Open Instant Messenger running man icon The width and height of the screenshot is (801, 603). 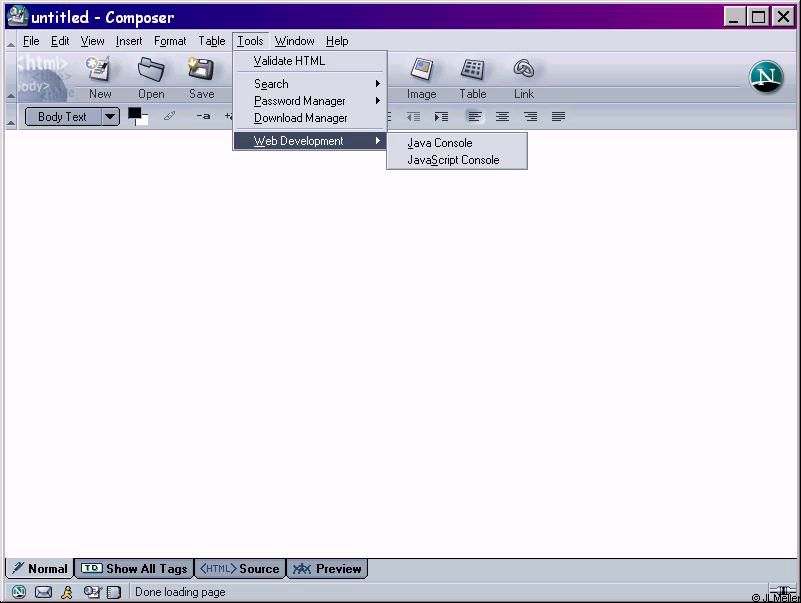tap(67, 592)
